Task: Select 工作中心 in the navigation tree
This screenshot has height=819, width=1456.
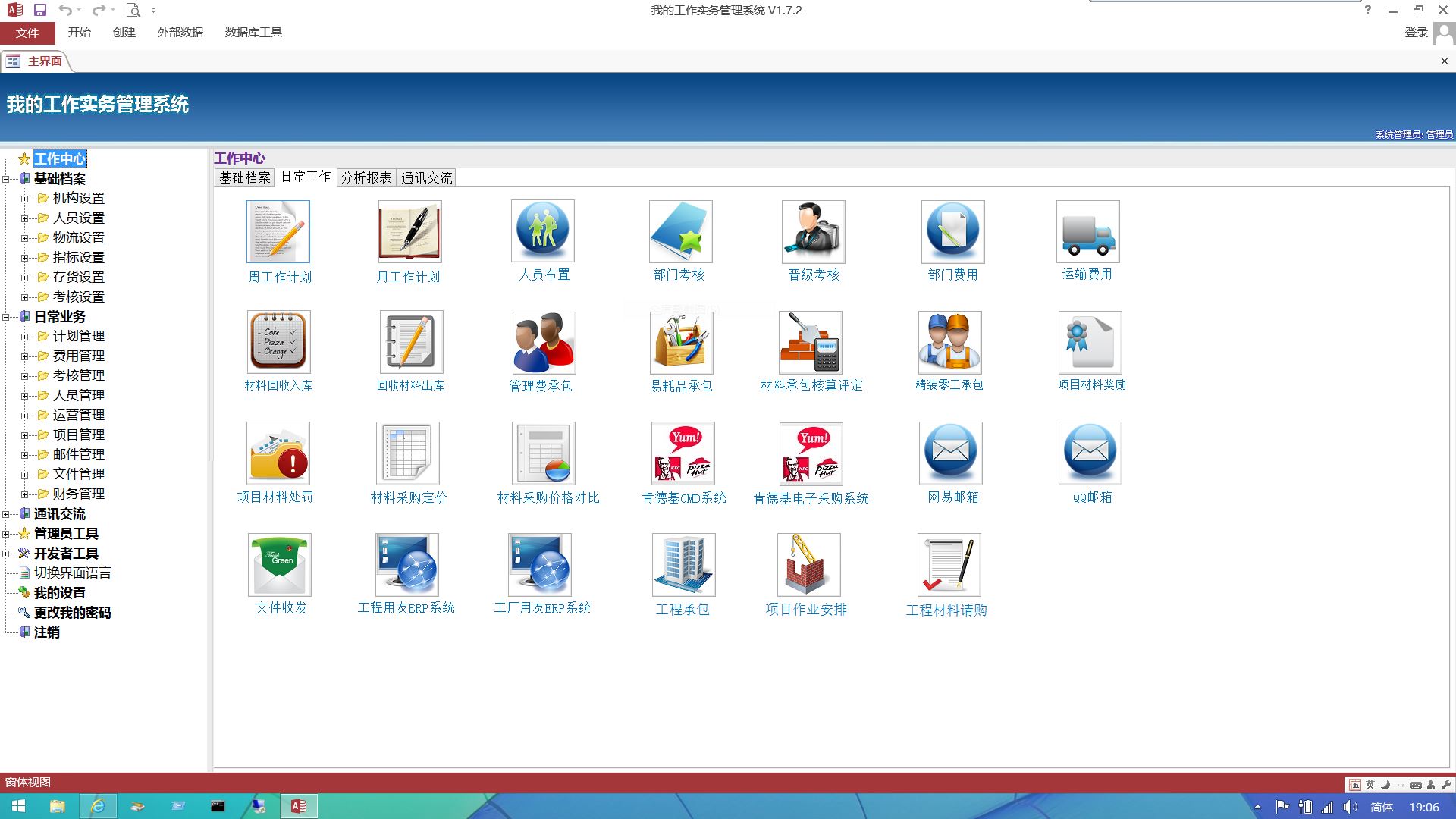Action: [60, 158]
